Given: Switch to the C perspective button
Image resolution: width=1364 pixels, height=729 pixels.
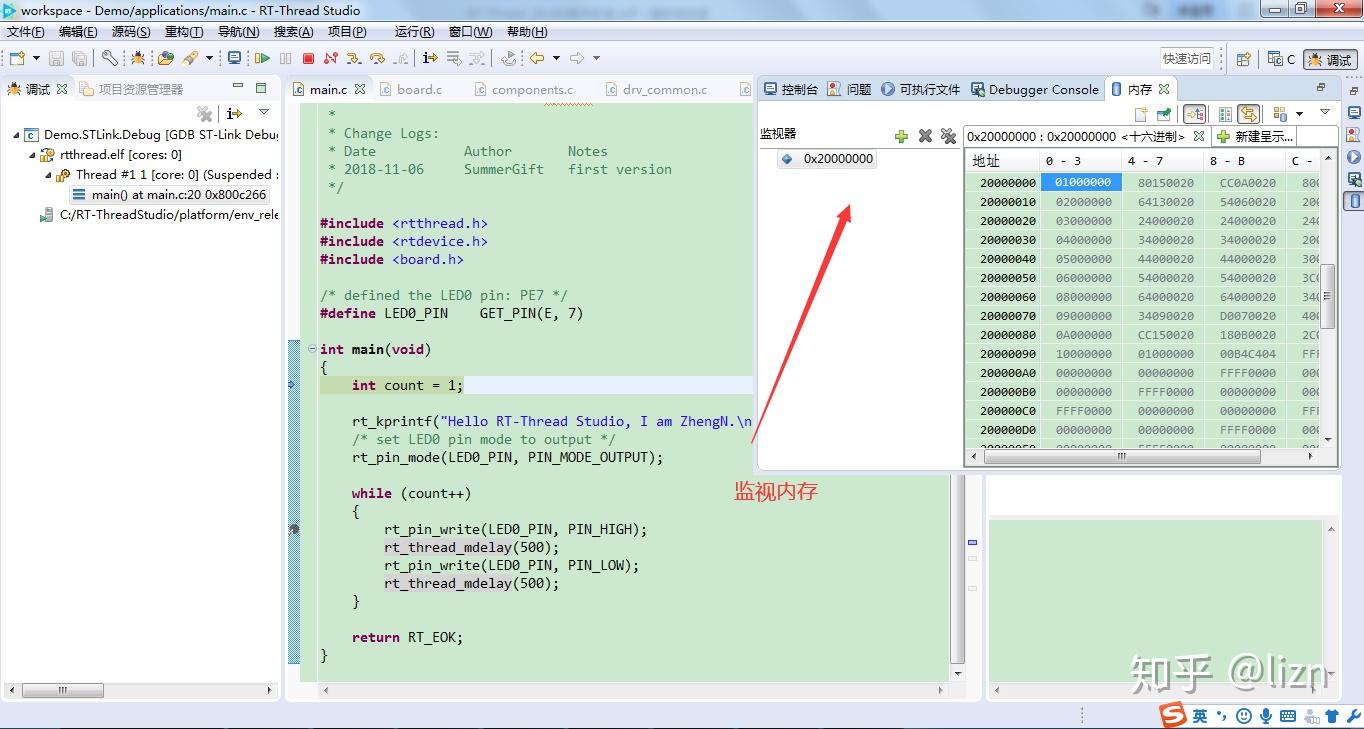Looking at the screenshot, I should click(x=1281, y=59).
